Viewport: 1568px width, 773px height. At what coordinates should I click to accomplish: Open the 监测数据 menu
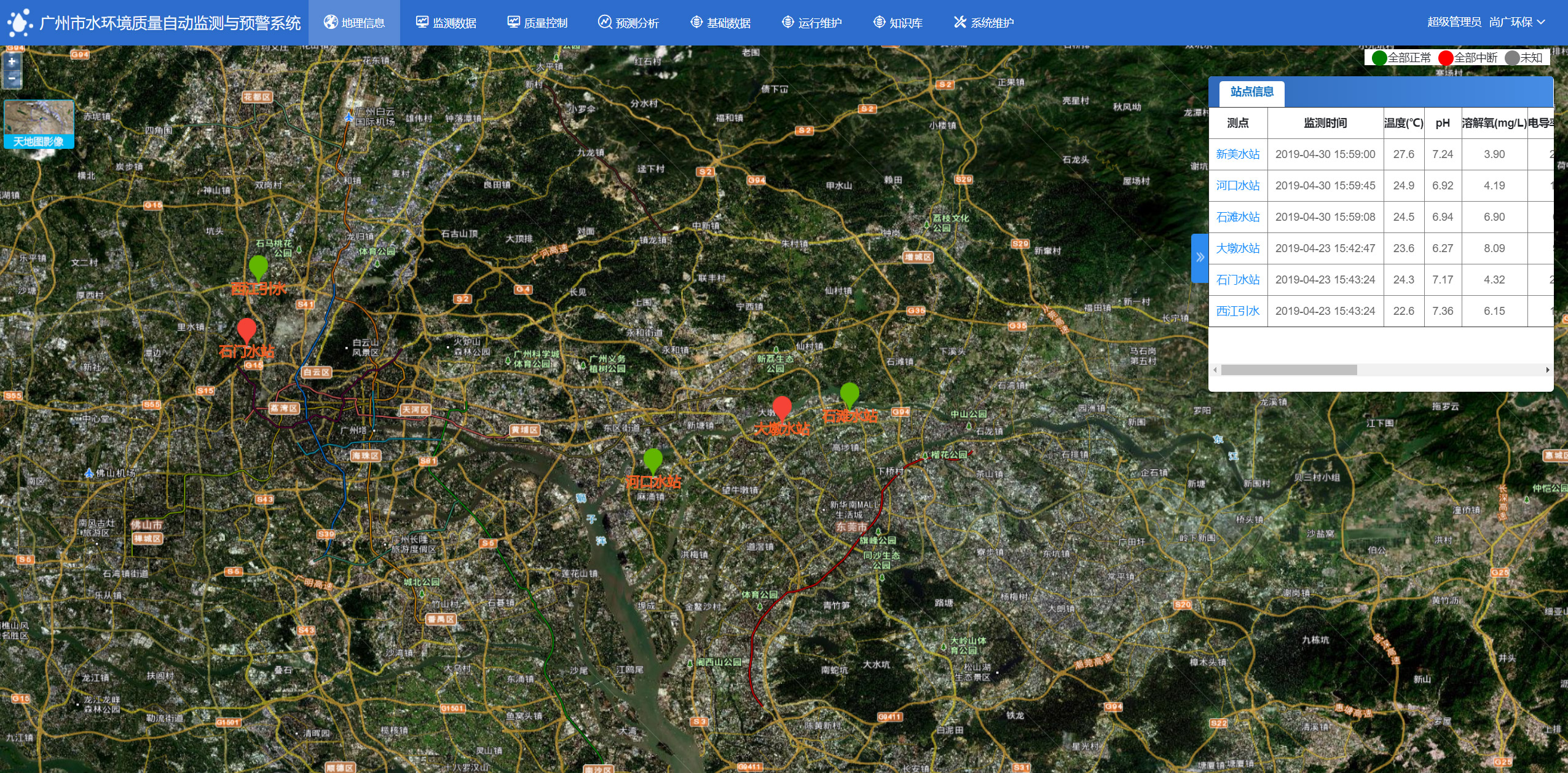point(446,23)
